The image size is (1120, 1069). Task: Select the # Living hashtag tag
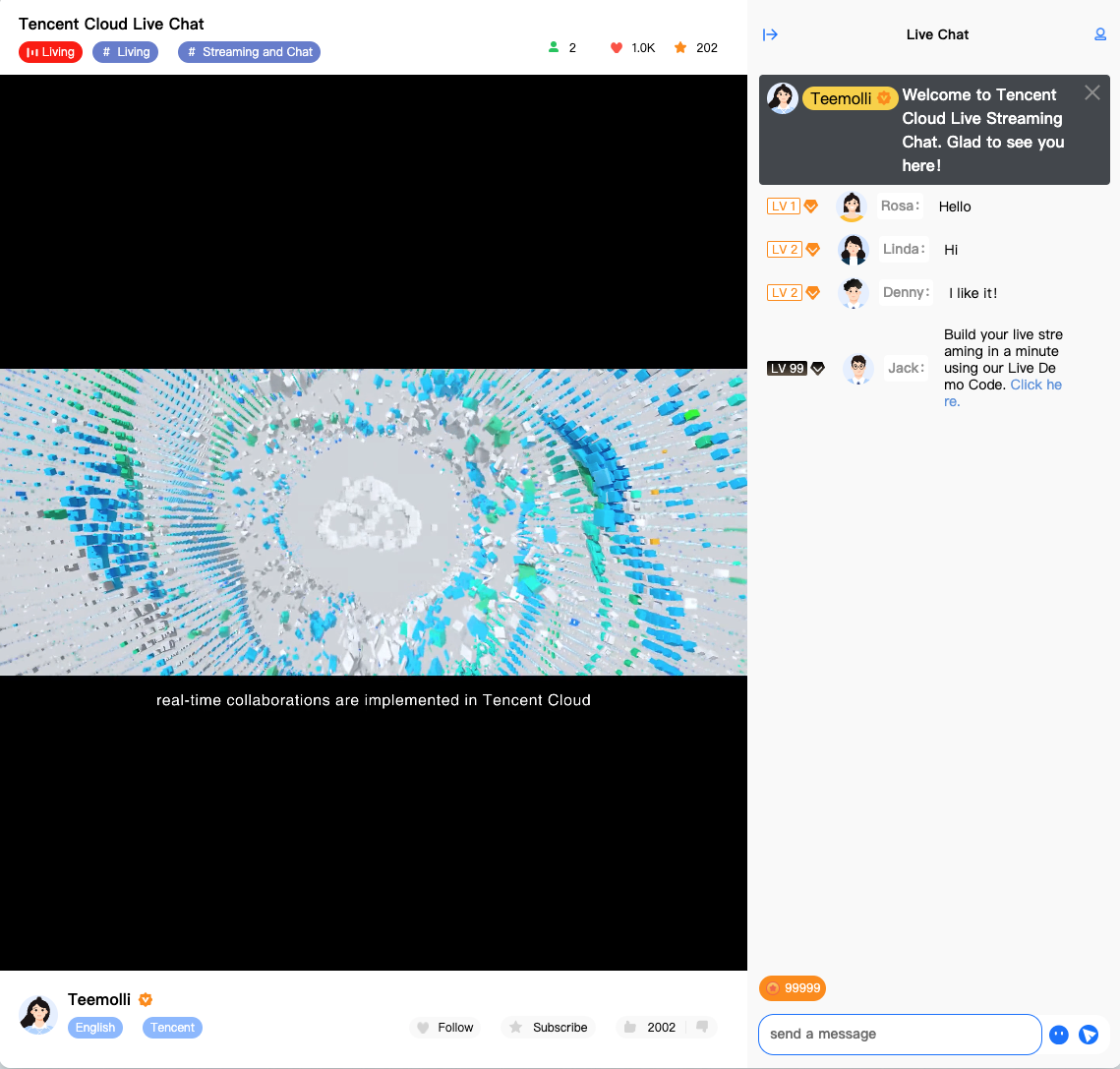click(x=126, y=52)
